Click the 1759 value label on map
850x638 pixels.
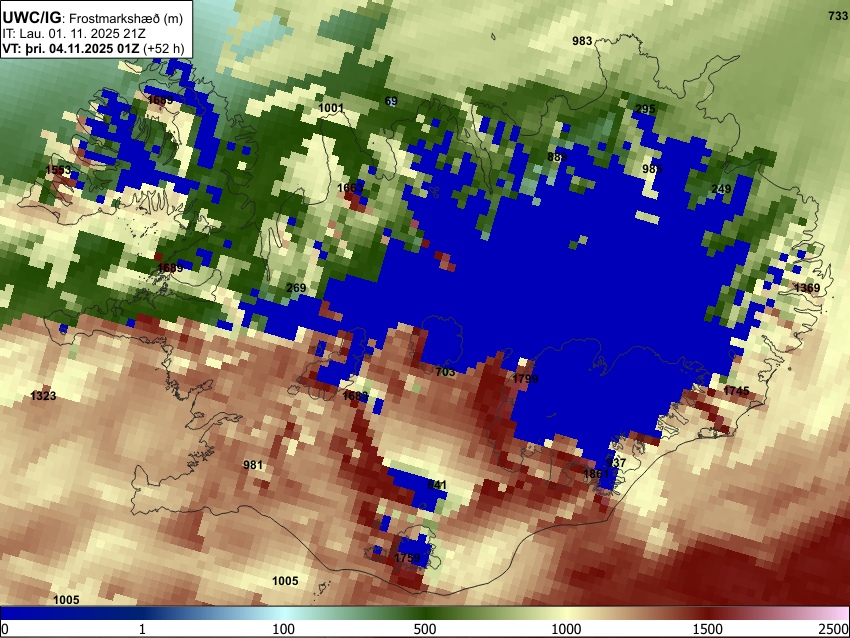coord(407,558)
